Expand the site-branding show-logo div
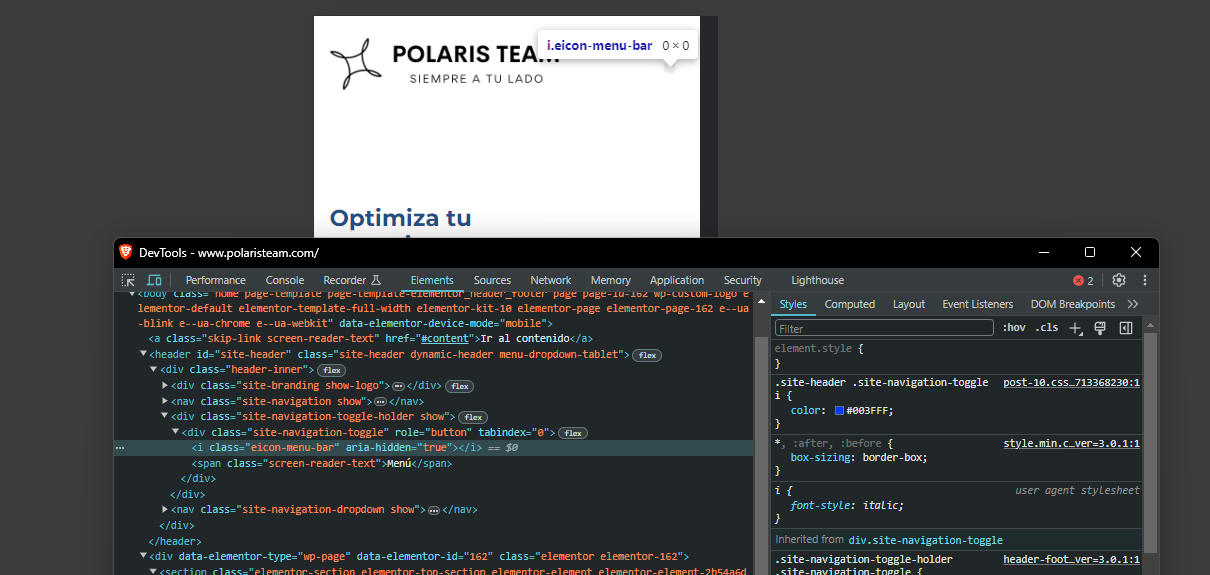The height and width of the screenshot is (575, 1210). (165, 385)
